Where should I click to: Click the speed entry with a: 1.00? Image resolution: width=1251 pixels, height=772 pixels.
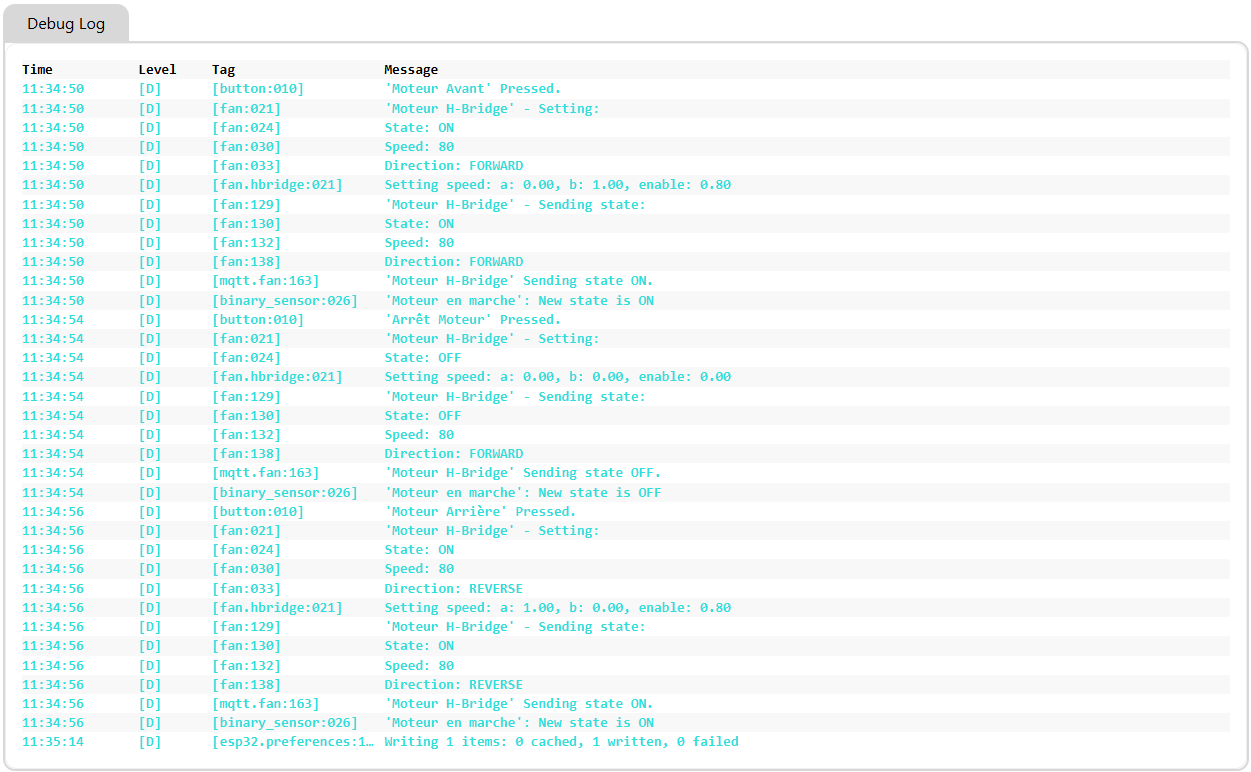pyautogui.click(x=557, y=608)
